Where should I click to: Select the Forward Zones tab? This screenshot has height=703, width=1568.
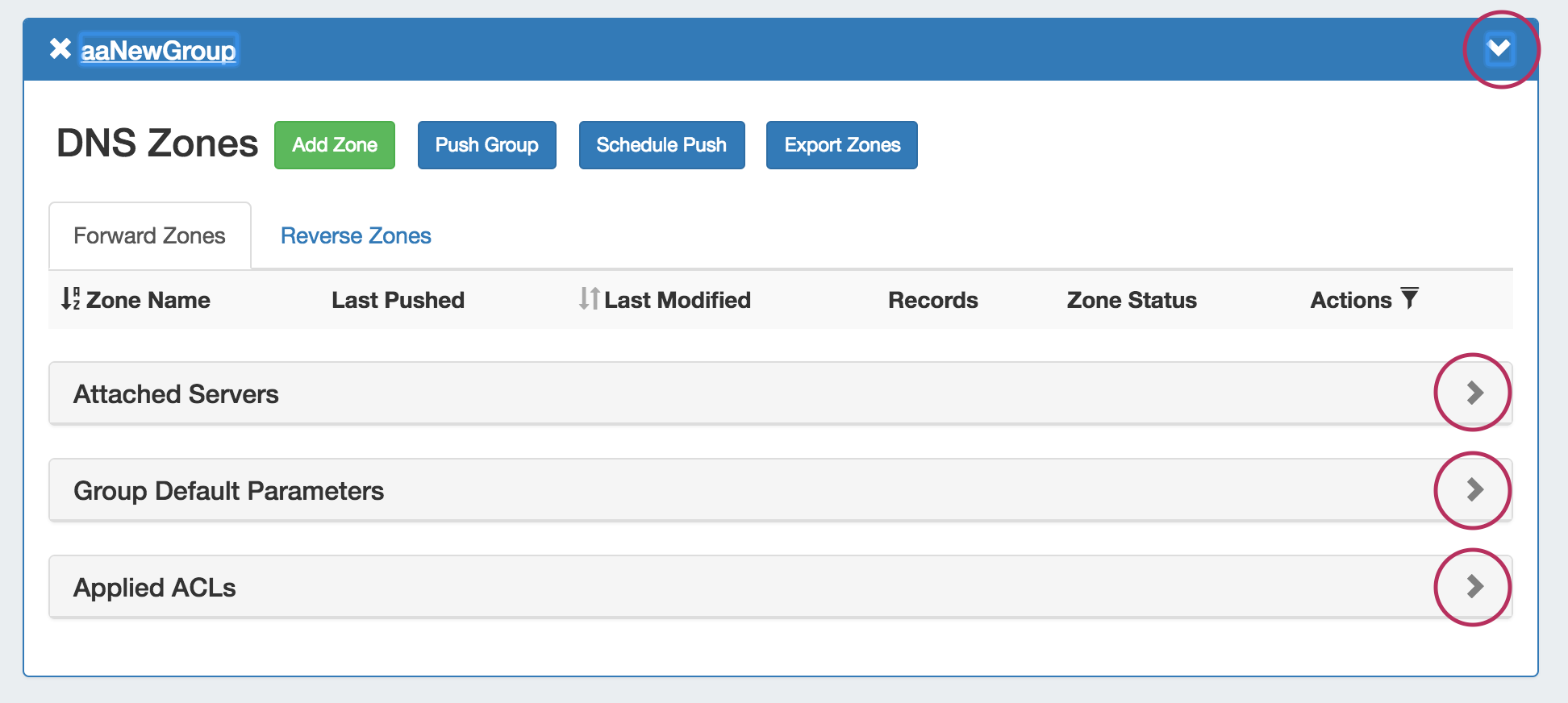pos(149,236)
